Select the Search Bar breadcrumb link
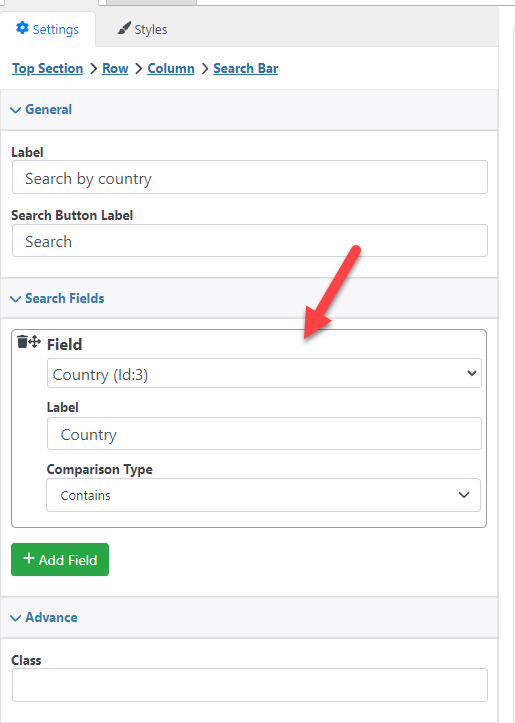This screenshot has width=515, height=723. tap(246, 68)
